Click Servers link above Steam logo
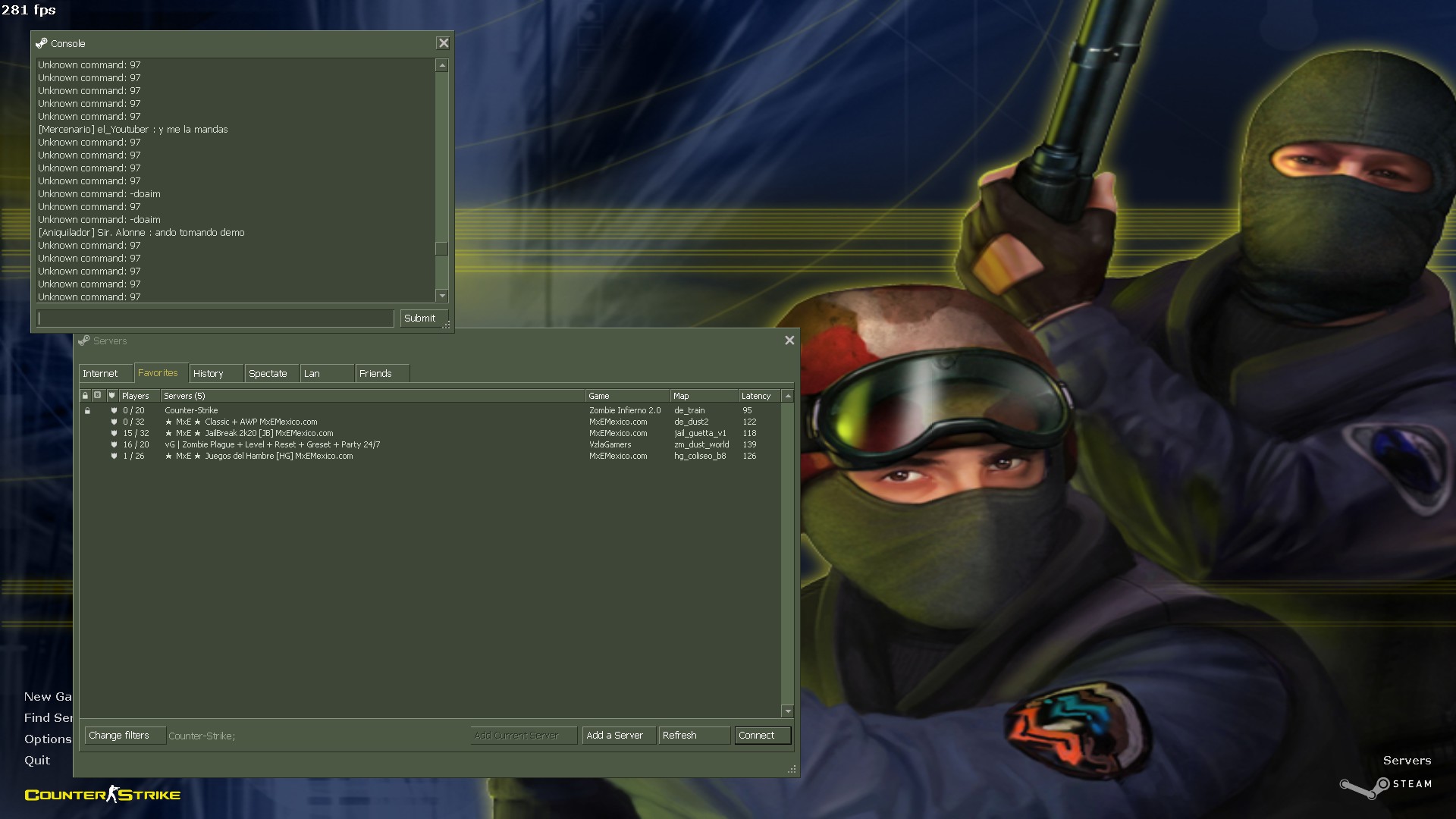 pyautogui.click(x=1407, y=760)
